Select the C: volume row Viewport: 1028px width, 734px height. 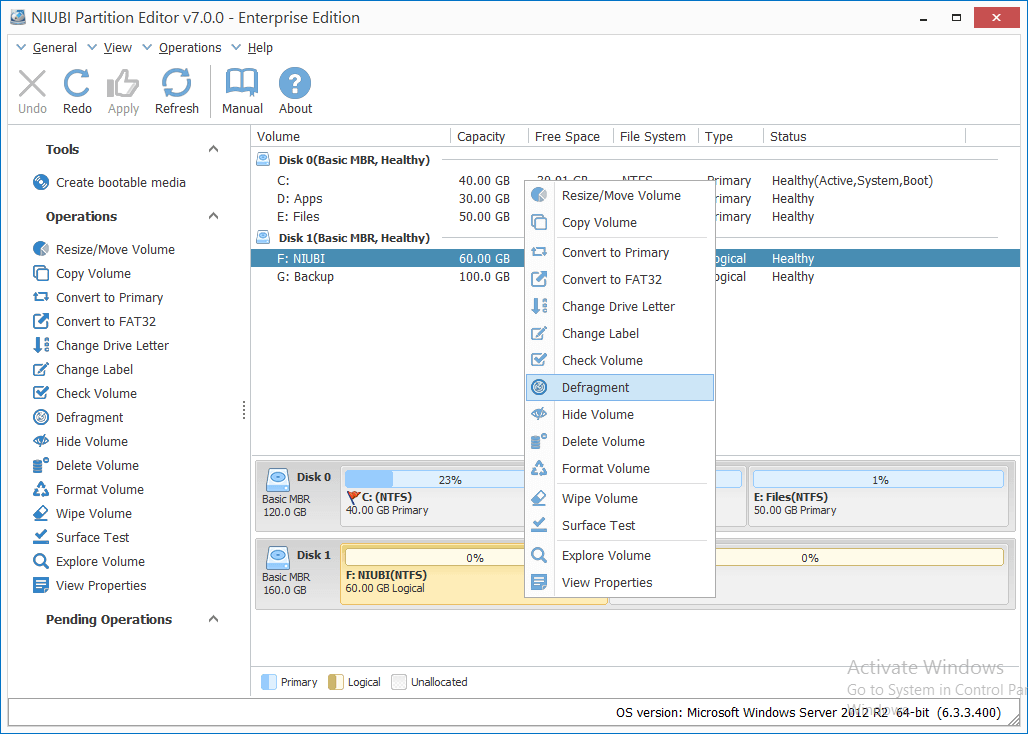(635, 180)
